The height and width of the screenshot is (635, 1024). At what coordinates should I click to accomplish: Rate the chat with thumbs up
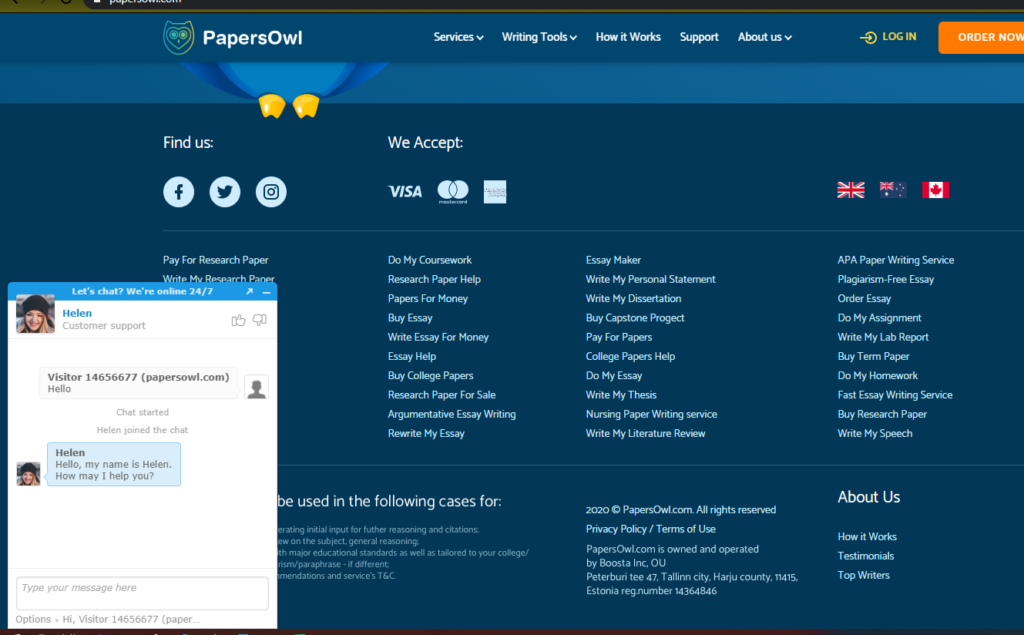click(x=238, y=319)
